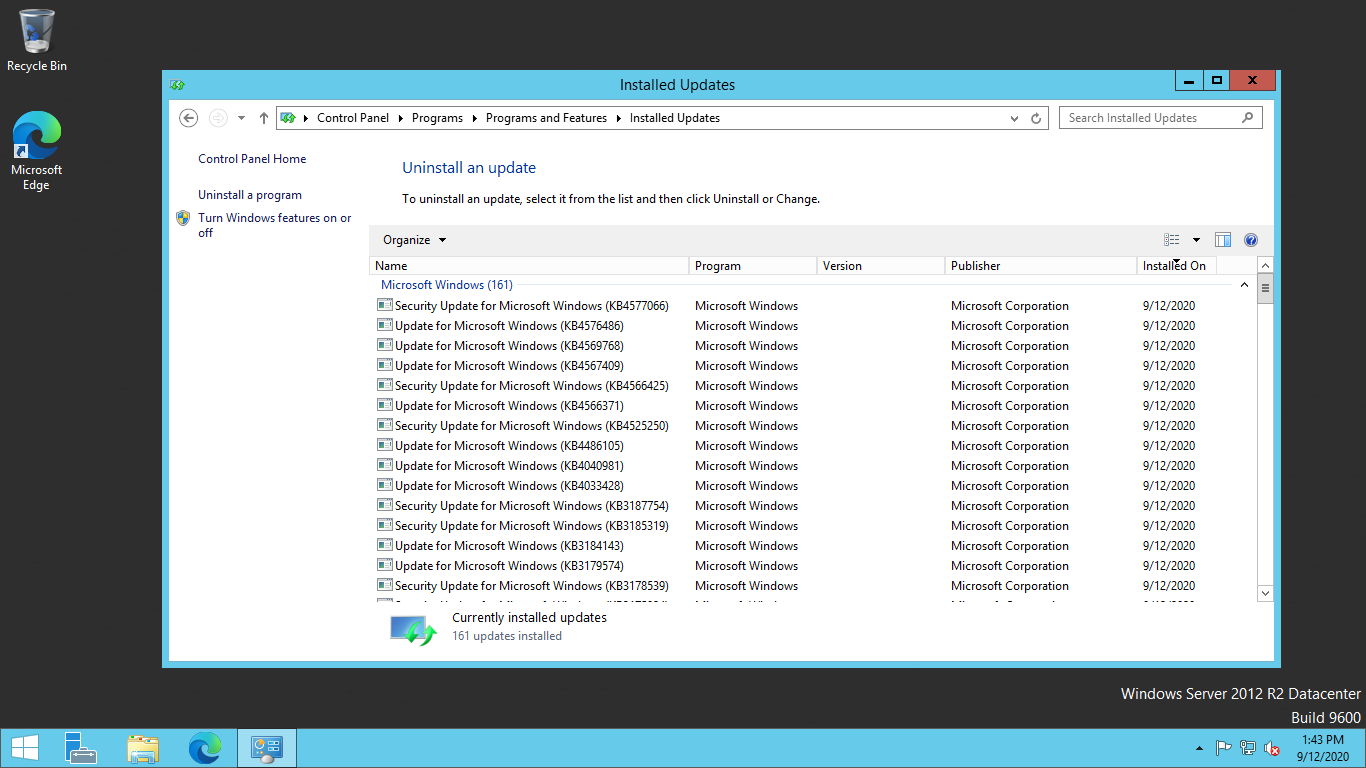Sort by the Program column header
This screenshot has width=1366, height=768.
coord(753,266)
